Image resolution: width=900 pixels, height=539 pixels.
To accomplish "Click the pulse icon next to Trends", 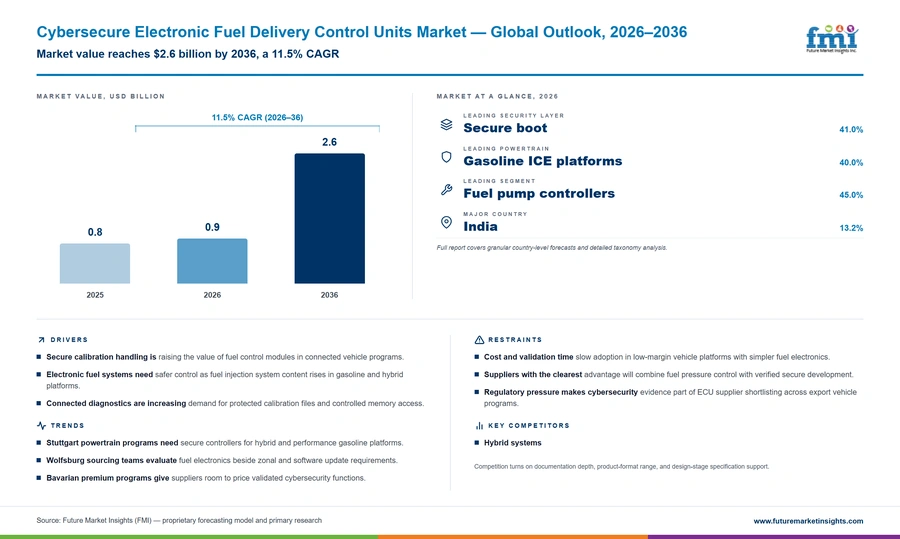I will coord(41,425).
